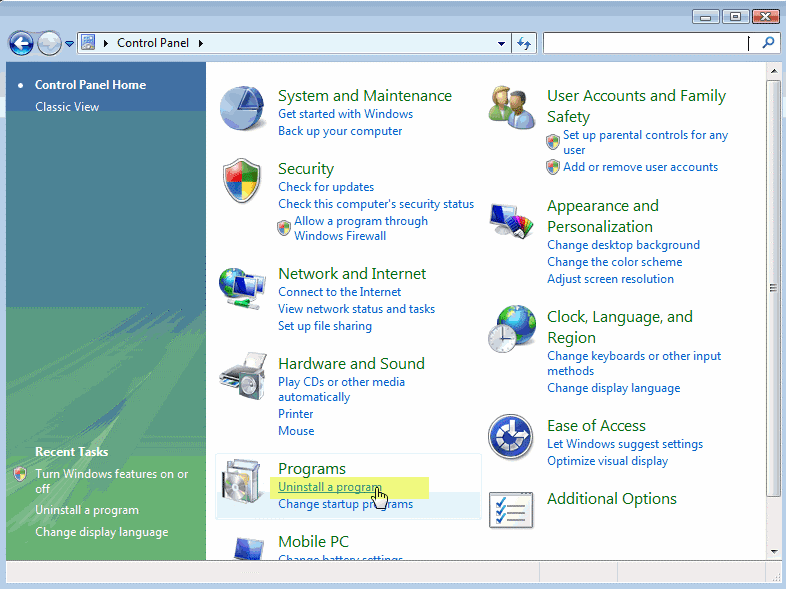Open Network and Internet category

coord(352,274)
